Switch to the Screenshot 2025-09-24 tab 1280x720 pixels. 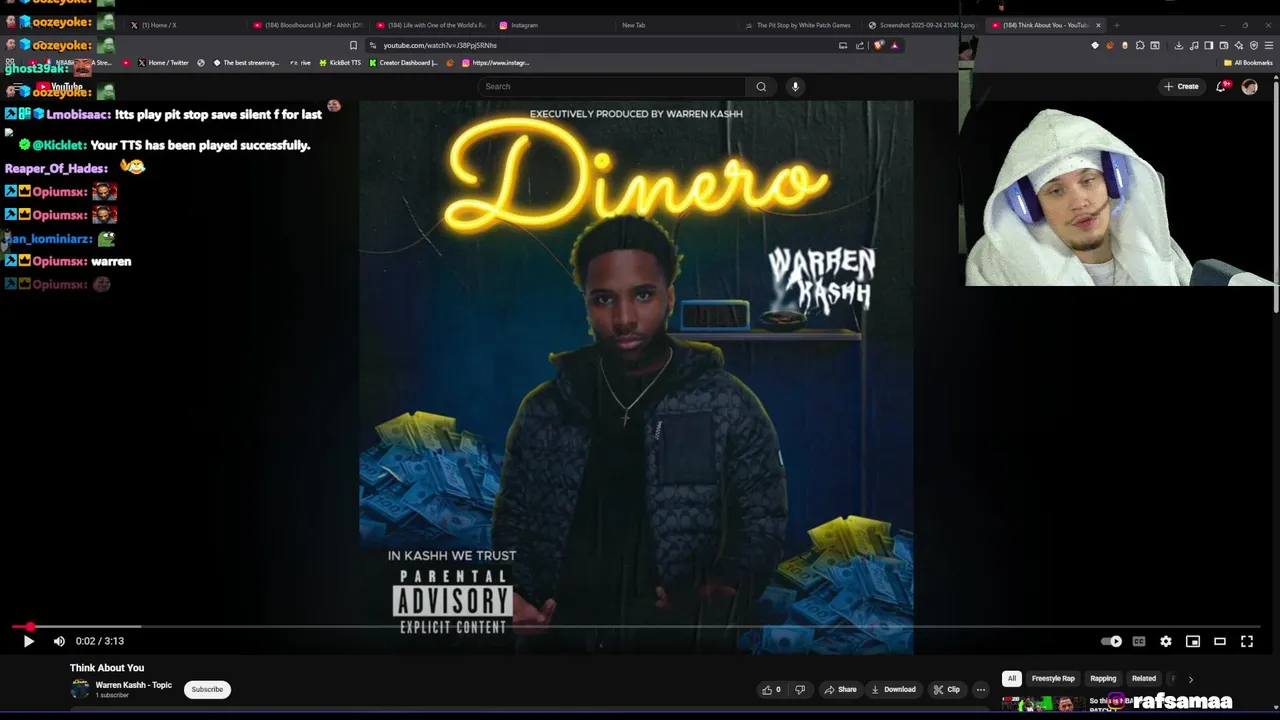(x=922, y=25)
